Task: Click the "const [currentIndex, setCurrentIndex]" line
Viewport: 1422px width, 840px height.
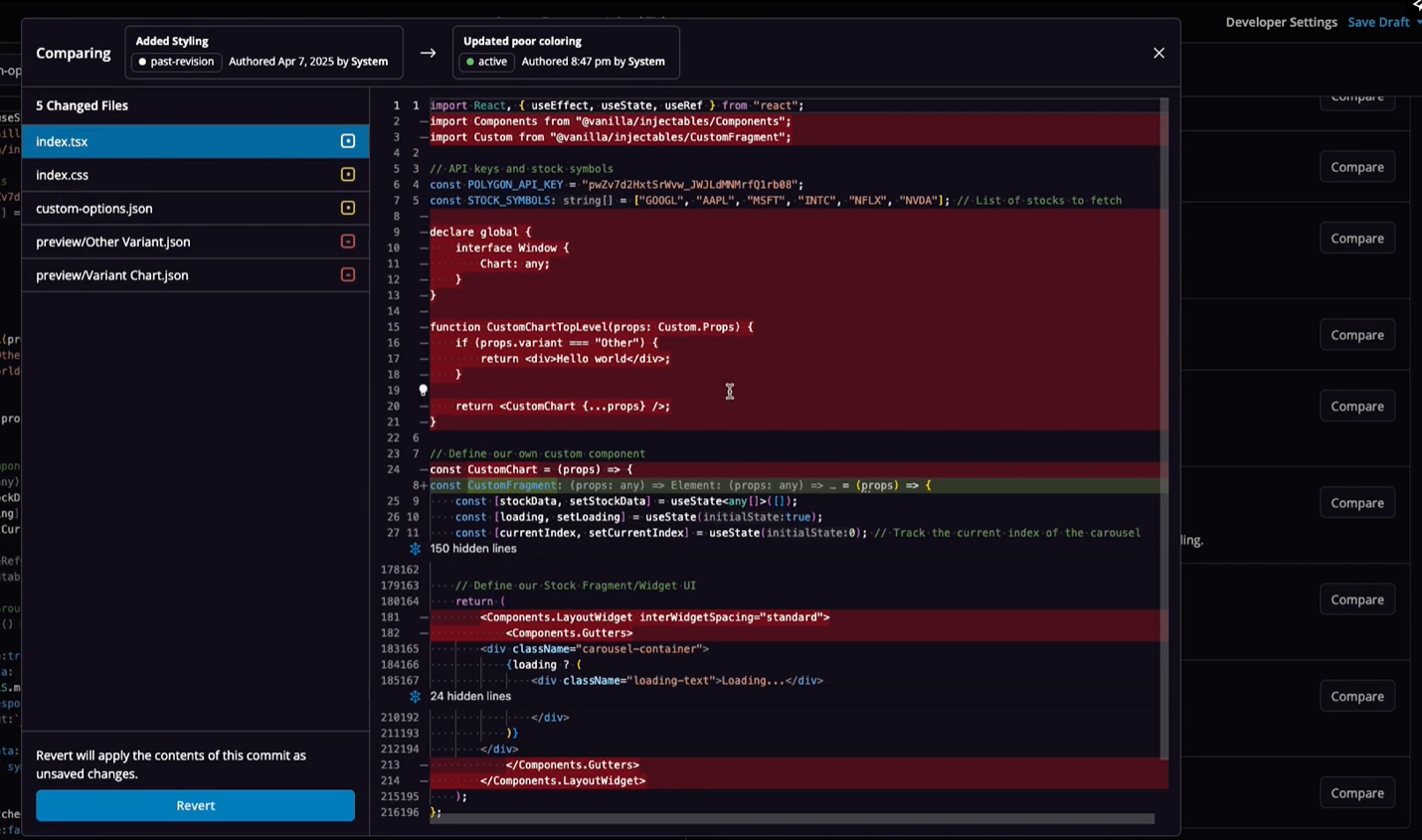Action: click(x=798, y=533)
